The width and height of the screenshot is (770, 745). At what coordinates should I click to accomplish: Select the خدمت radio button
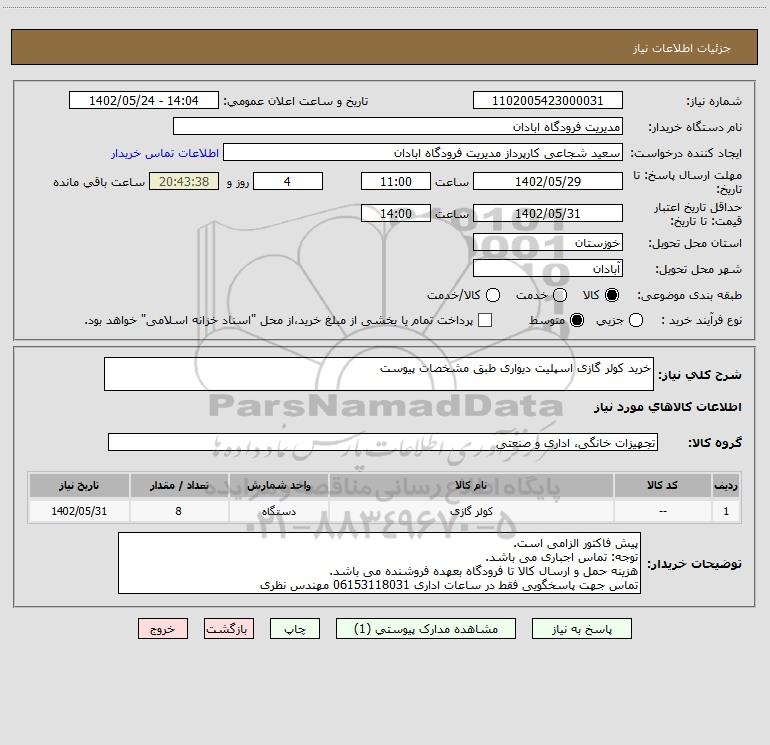(x=560, y=295)
